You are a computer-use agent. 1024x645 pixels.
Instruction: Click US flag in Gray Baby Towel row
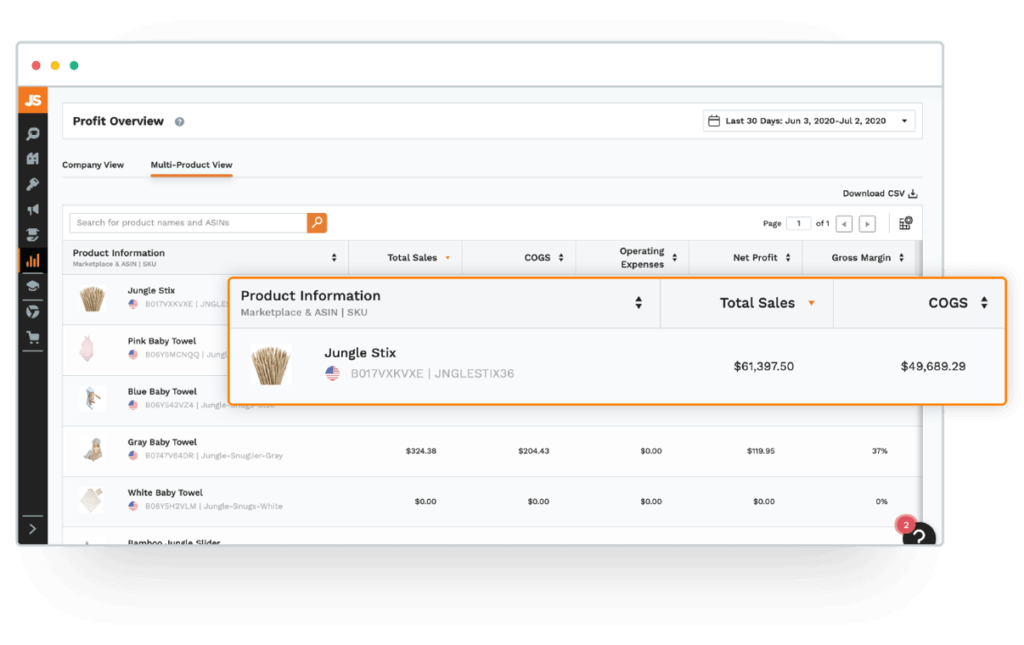tap(133, 455)
